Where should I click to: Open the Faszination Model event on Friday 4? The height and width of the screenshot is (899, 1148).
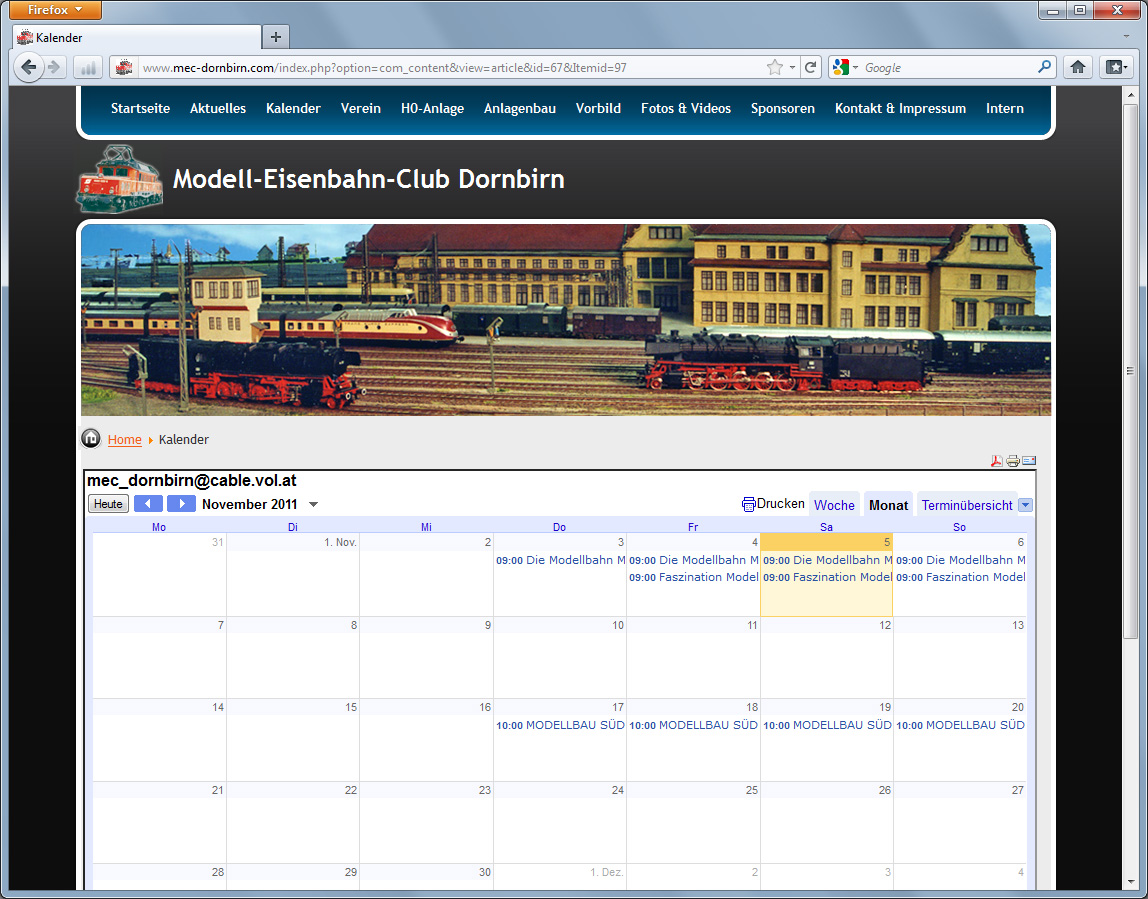click(x=694, y=577)
